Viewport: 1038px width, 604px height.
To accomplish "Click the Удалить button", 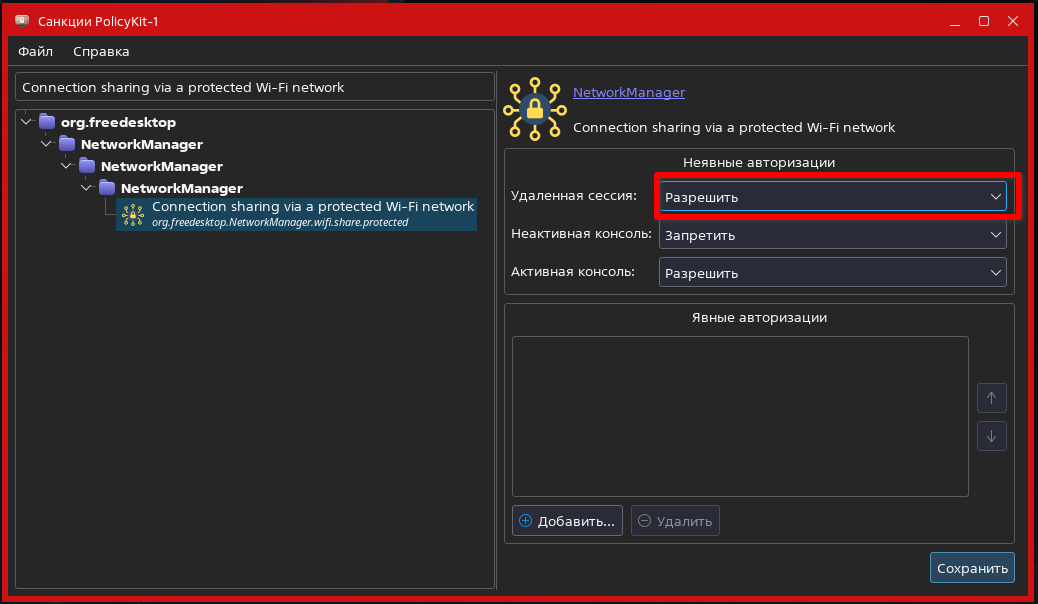I will (x=675, y=521).
